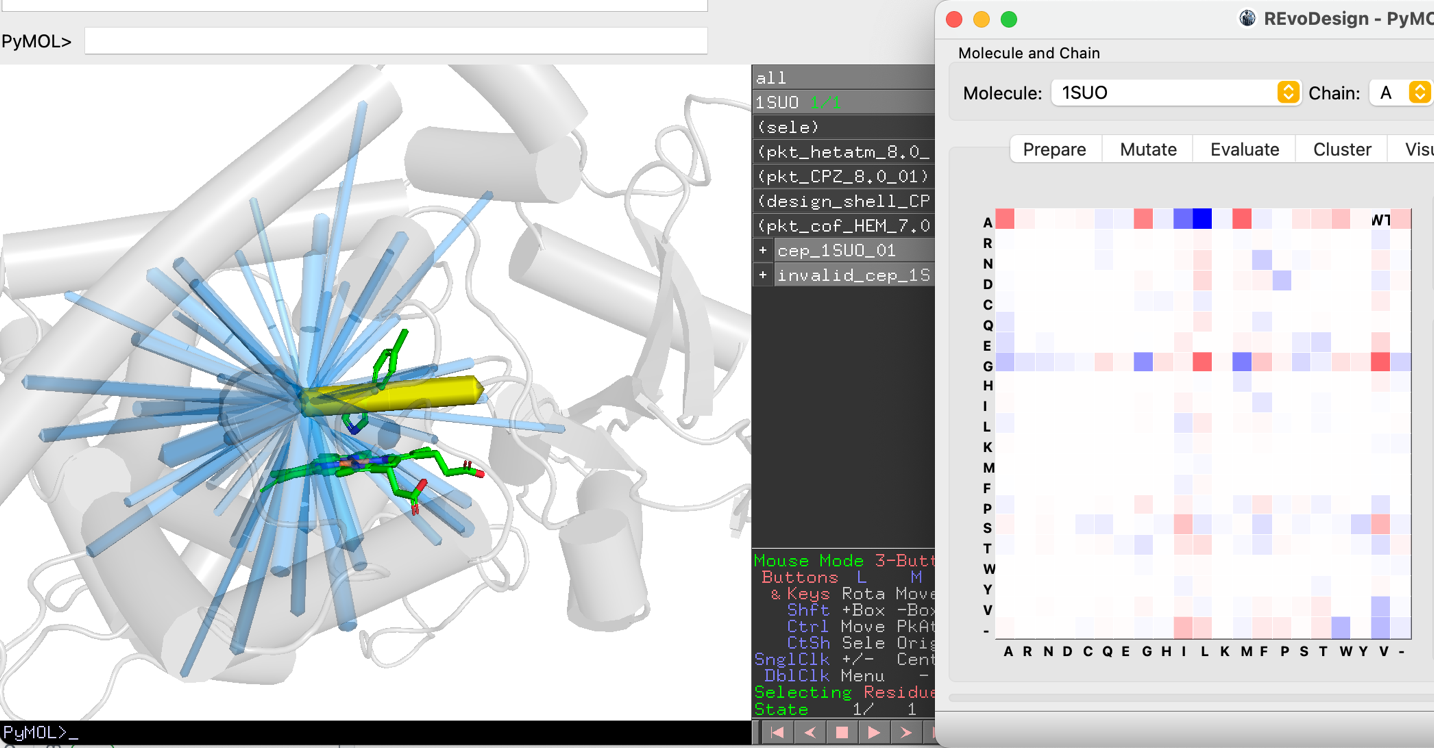
Task: Switch to the Evaluate tab
Action: [x=1244, y=149]
